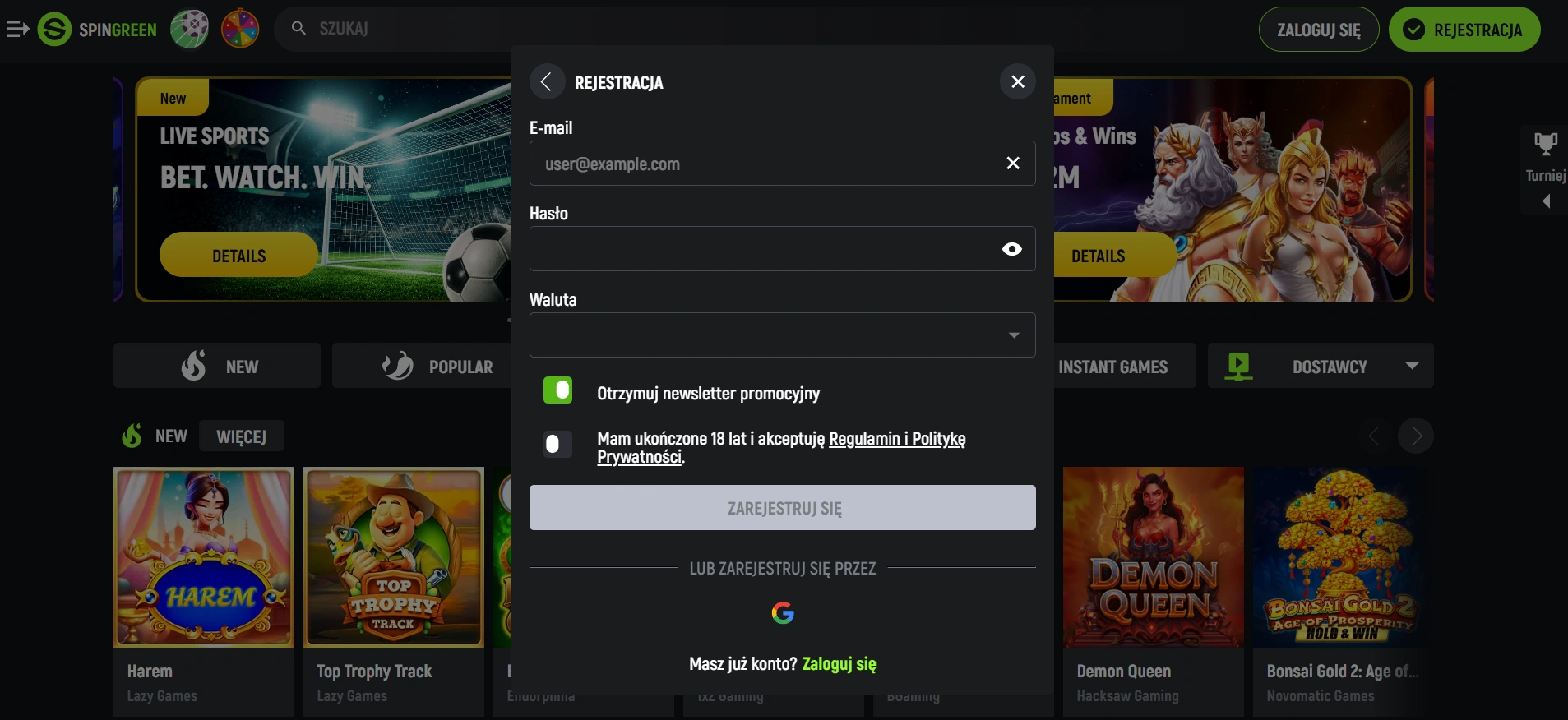Go back using the registration arrow
Image resolution: width=1568 pixels, height=720 pixels.
click(547, 81)
